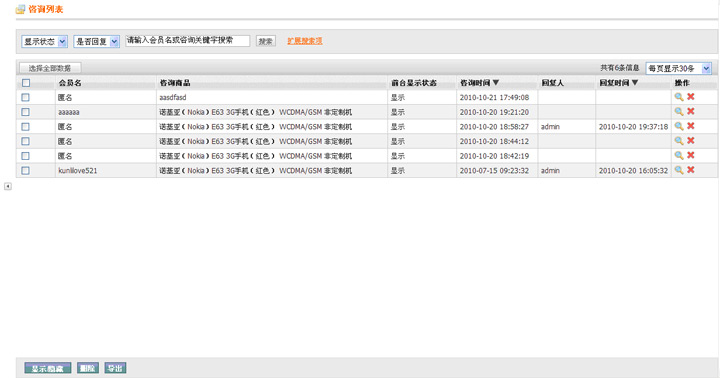This screenshot has width=720, height=378.
Task: Click the 导出 export button
Action: pyautogui.click(x=115, y=368)
